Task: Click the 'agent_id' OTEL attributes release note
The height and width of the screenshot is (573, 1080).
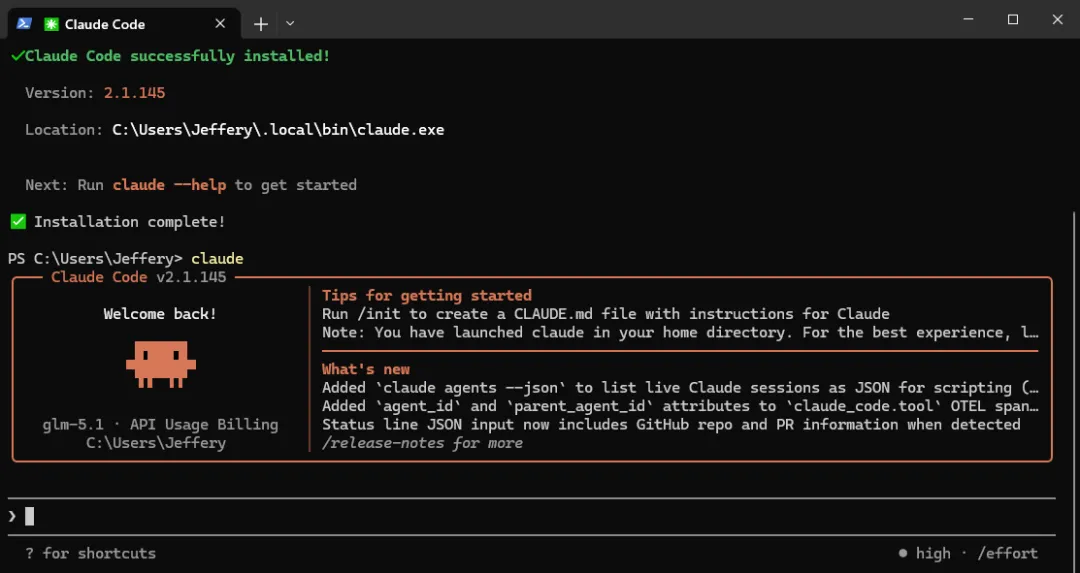Action: pos(680,406)
